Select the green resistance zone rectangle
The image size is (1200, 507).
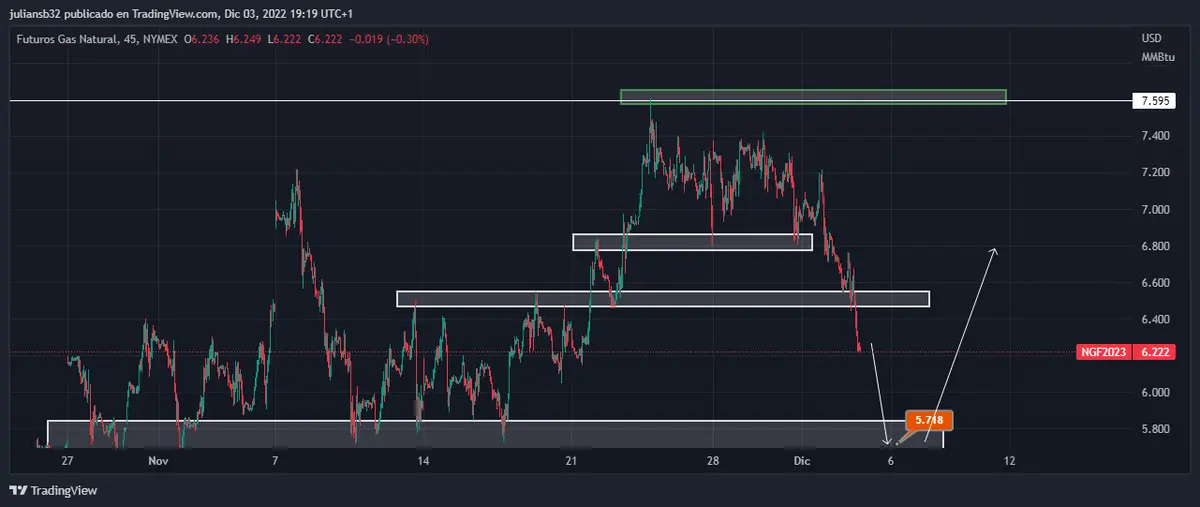812,97
